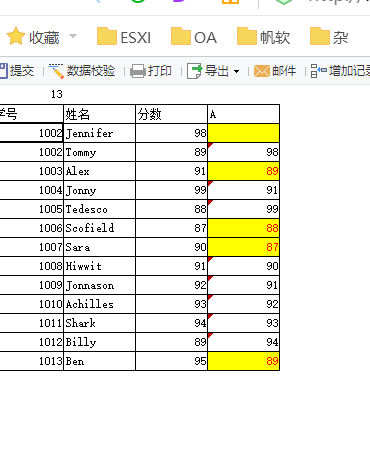Select column A cell in Hiwwit's row
Image resolution: width=370 pixels, height=453 pixels.
tap(243, 266)
